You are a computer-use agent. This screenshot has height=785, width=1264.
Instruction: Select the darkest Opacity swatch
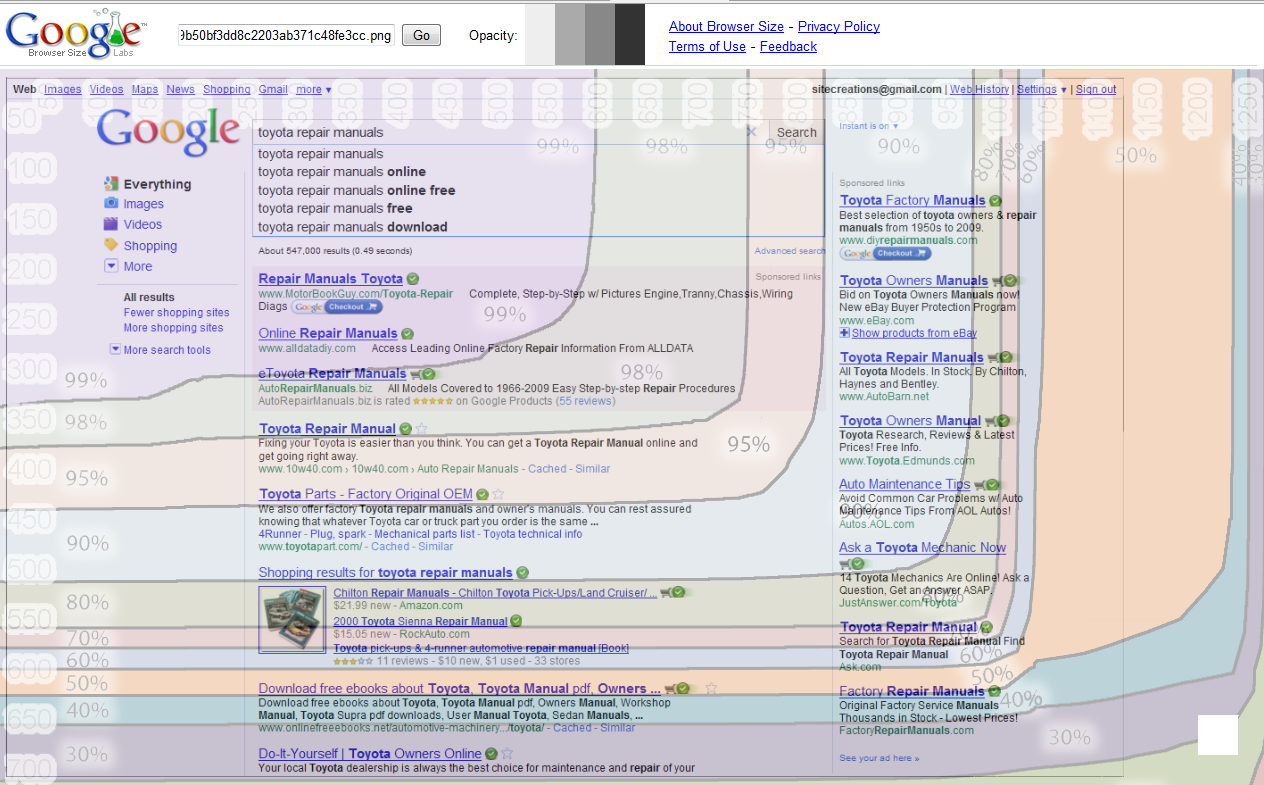pyautogui.click(x=630, y=34)
